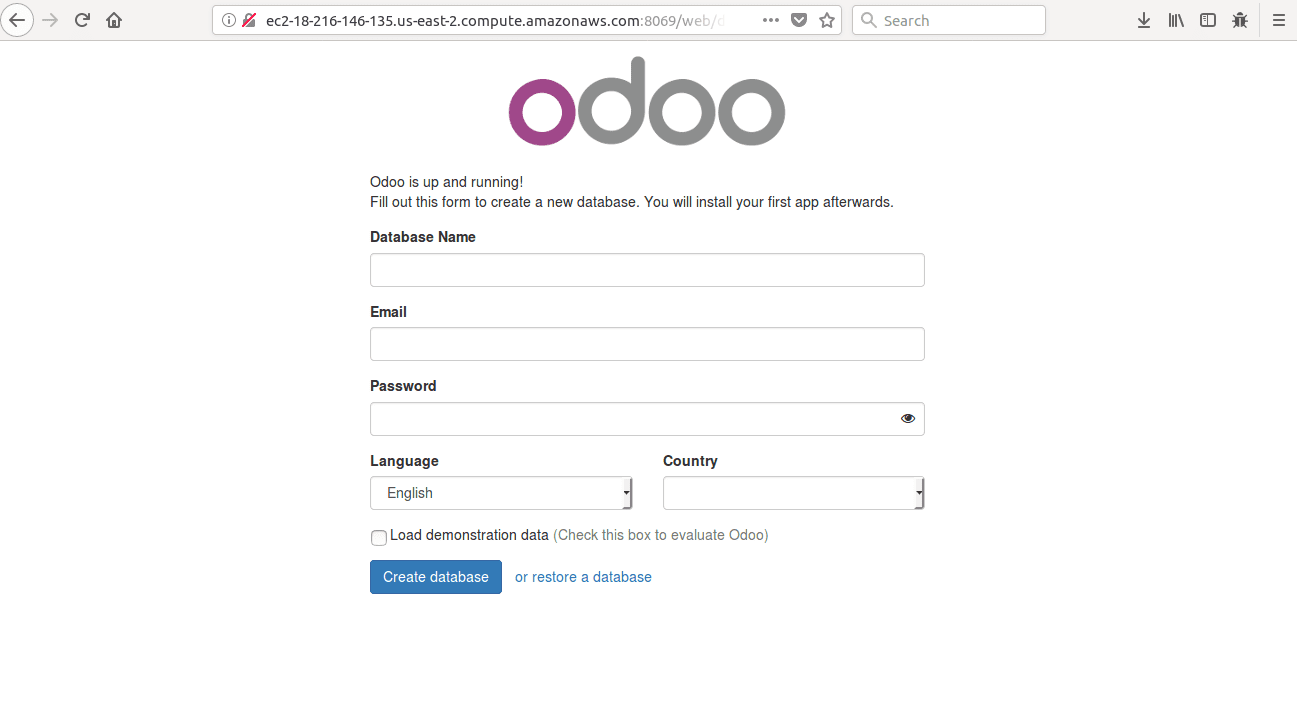This screenshot has width=1297, height=710.
Task: Click the 'Email' field label
Action: click(388, 312)
